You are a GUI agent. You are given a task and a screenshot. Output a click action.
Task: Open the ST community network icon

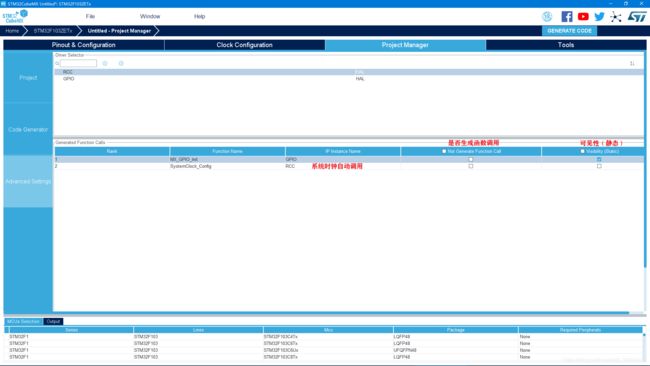pos(616,17)
